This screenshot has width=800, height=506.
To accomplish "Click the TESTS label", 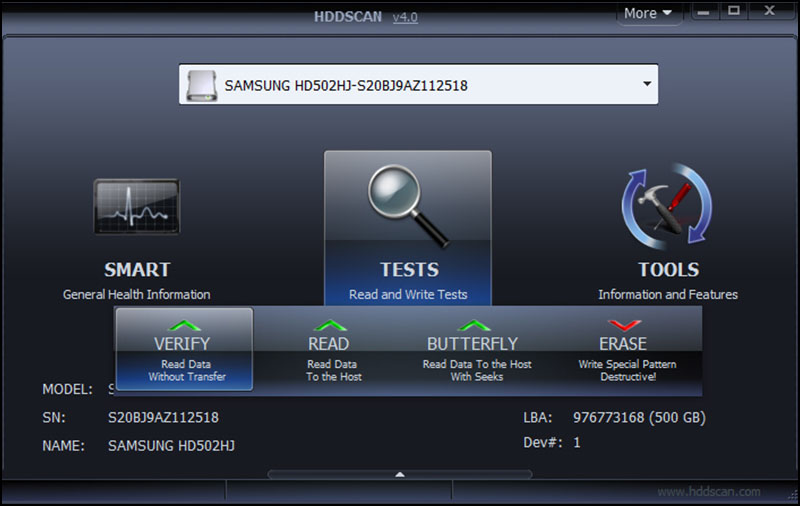I will coord(409,270).
